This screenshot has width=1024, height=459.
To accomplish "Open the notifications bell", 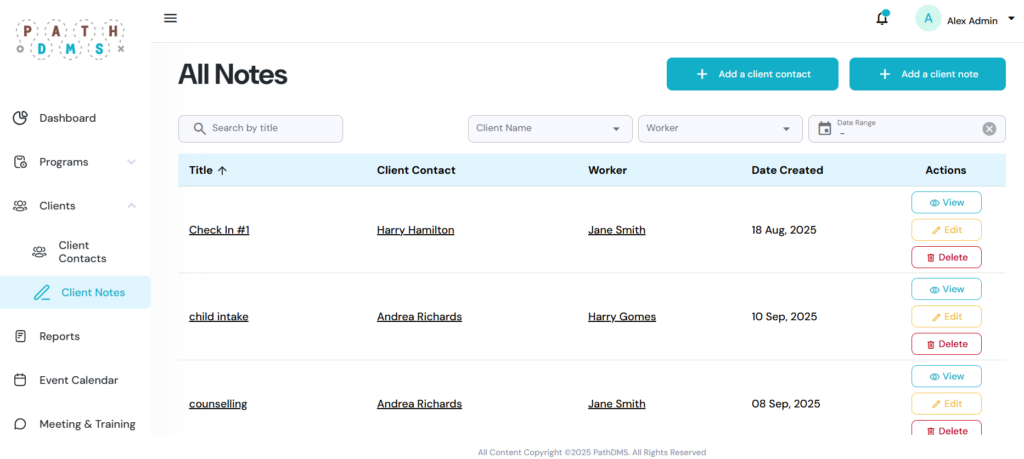I will (882, 19).
